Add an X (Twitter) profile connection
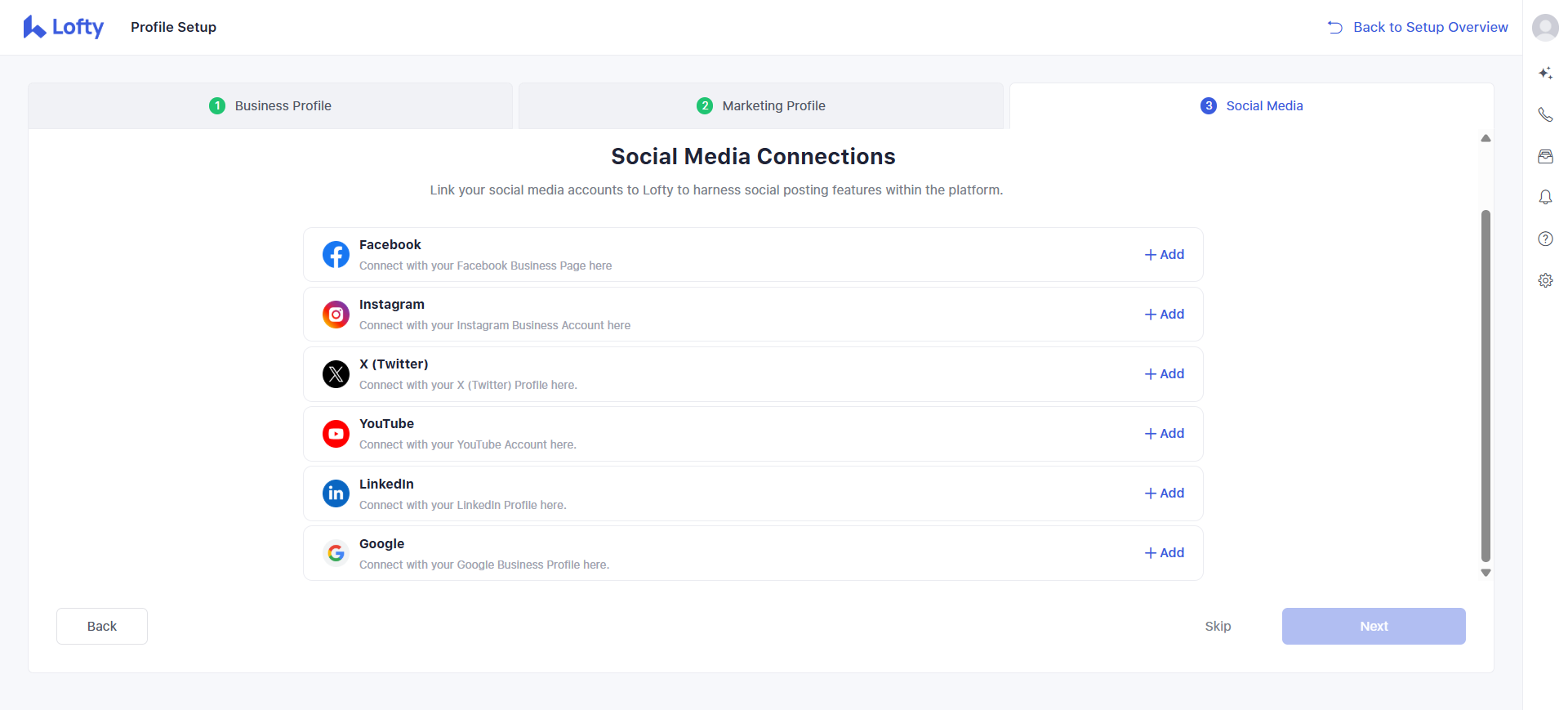Screen dimensions: 1568x710 (x=1165, y=373)
